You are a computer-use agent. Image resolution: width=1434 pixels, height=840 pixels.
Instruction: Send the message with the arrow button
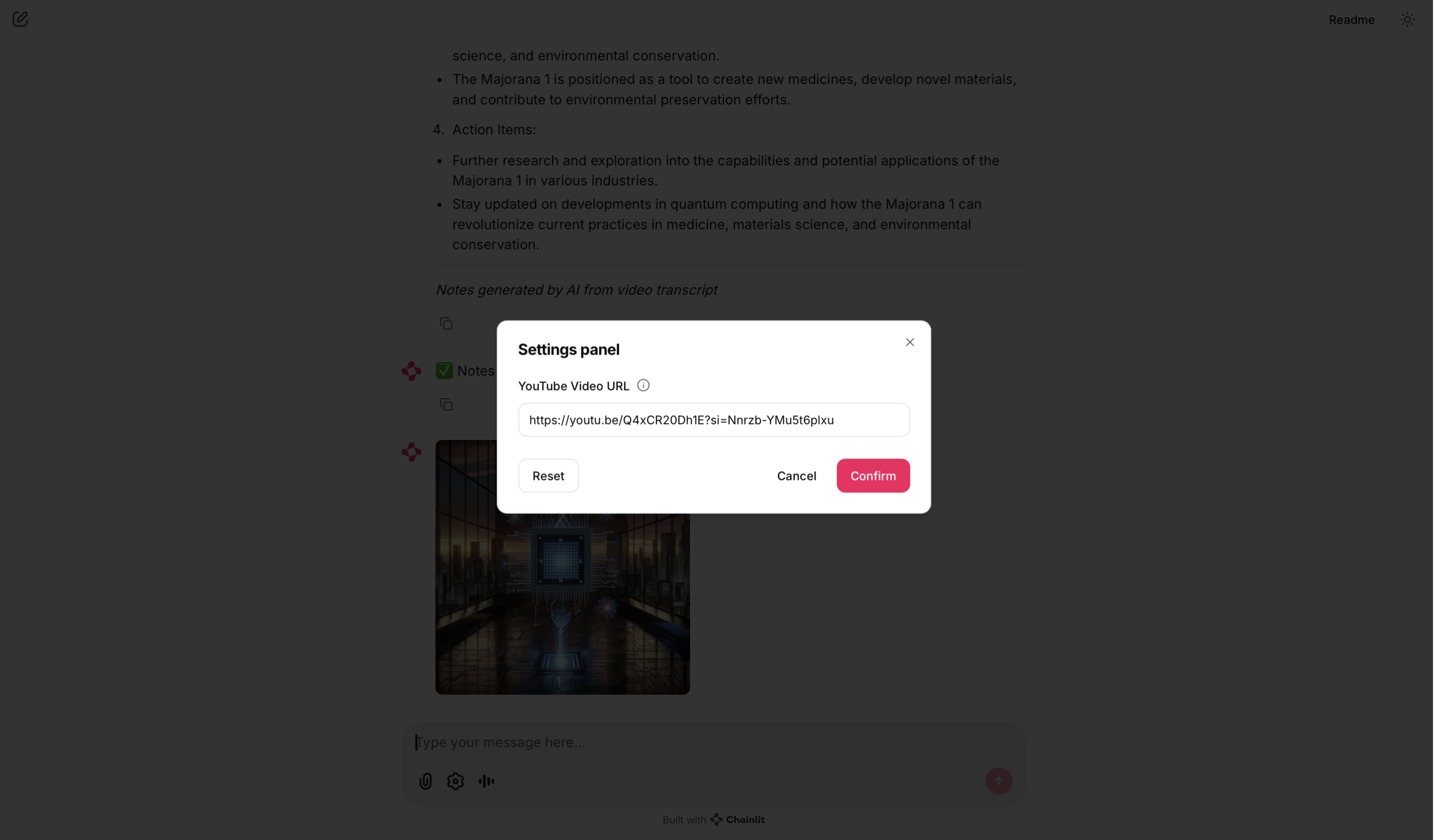pos(998,781)
